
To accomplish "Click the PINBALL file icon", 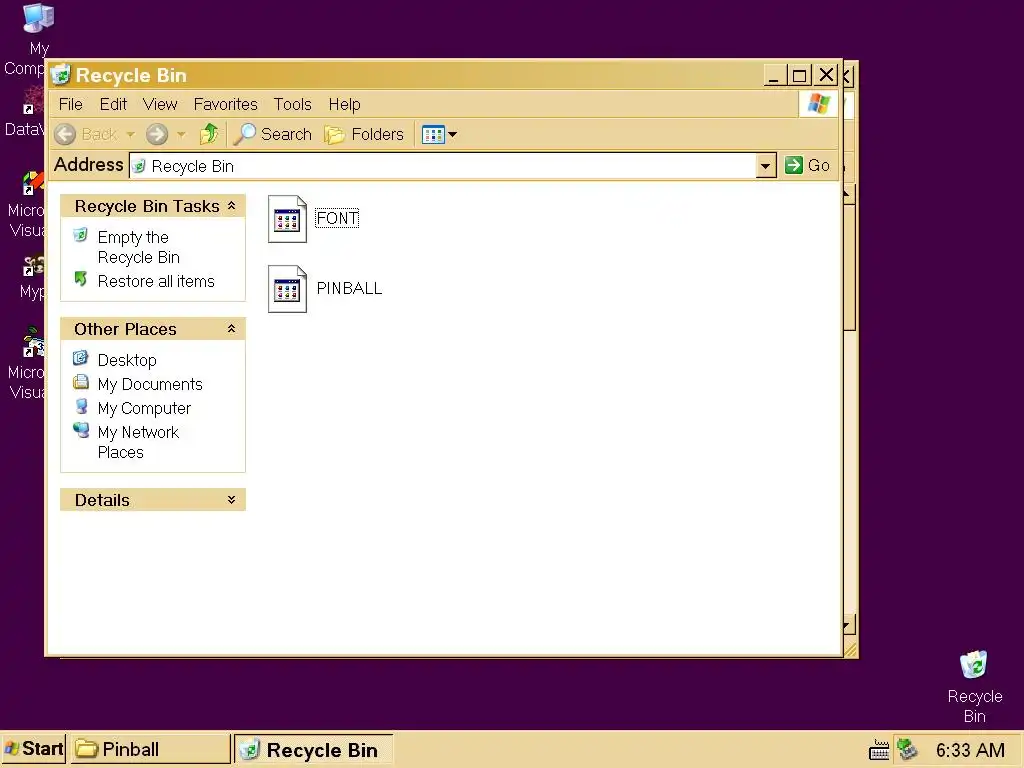I will click(x=287, y=289).
